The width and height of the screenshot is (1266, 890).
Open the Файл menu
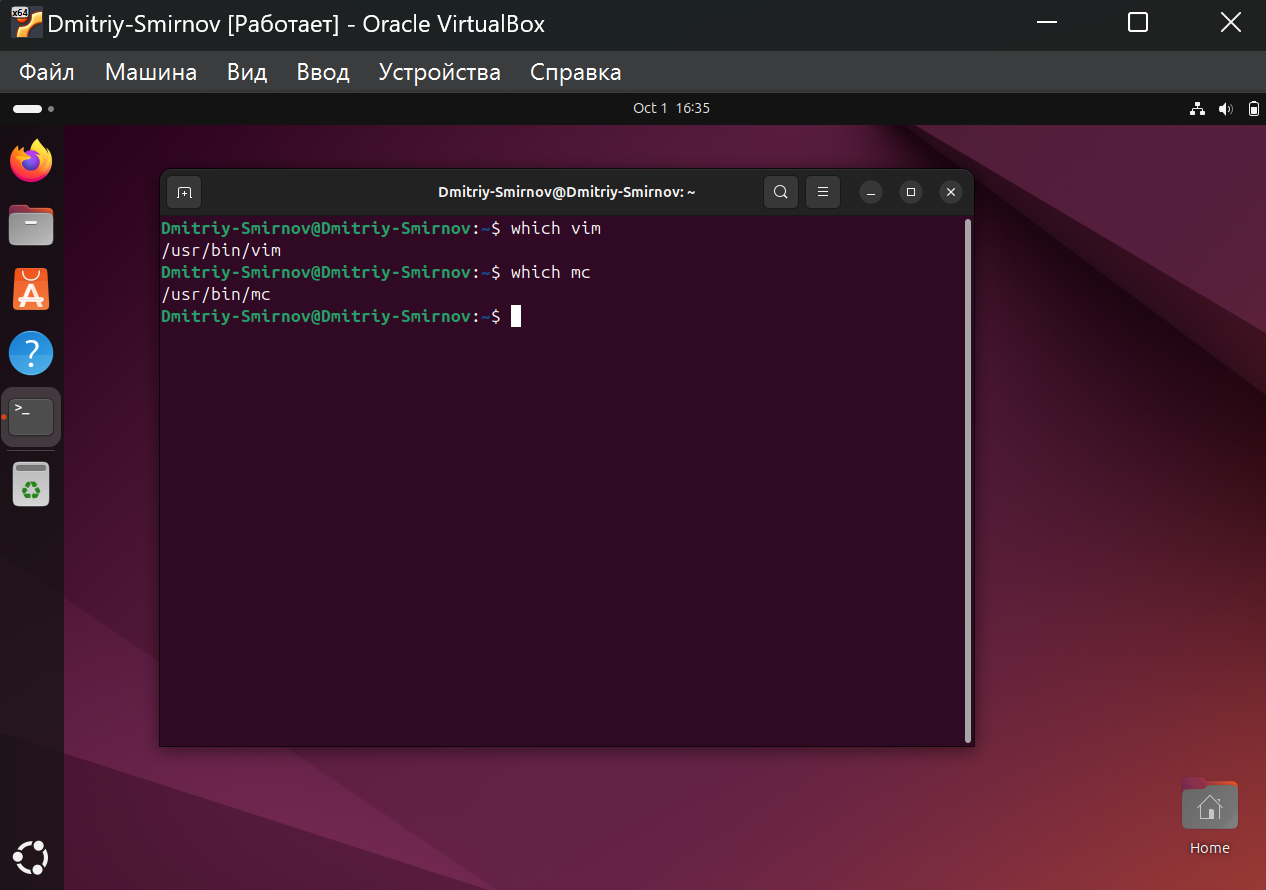(47, 72)
